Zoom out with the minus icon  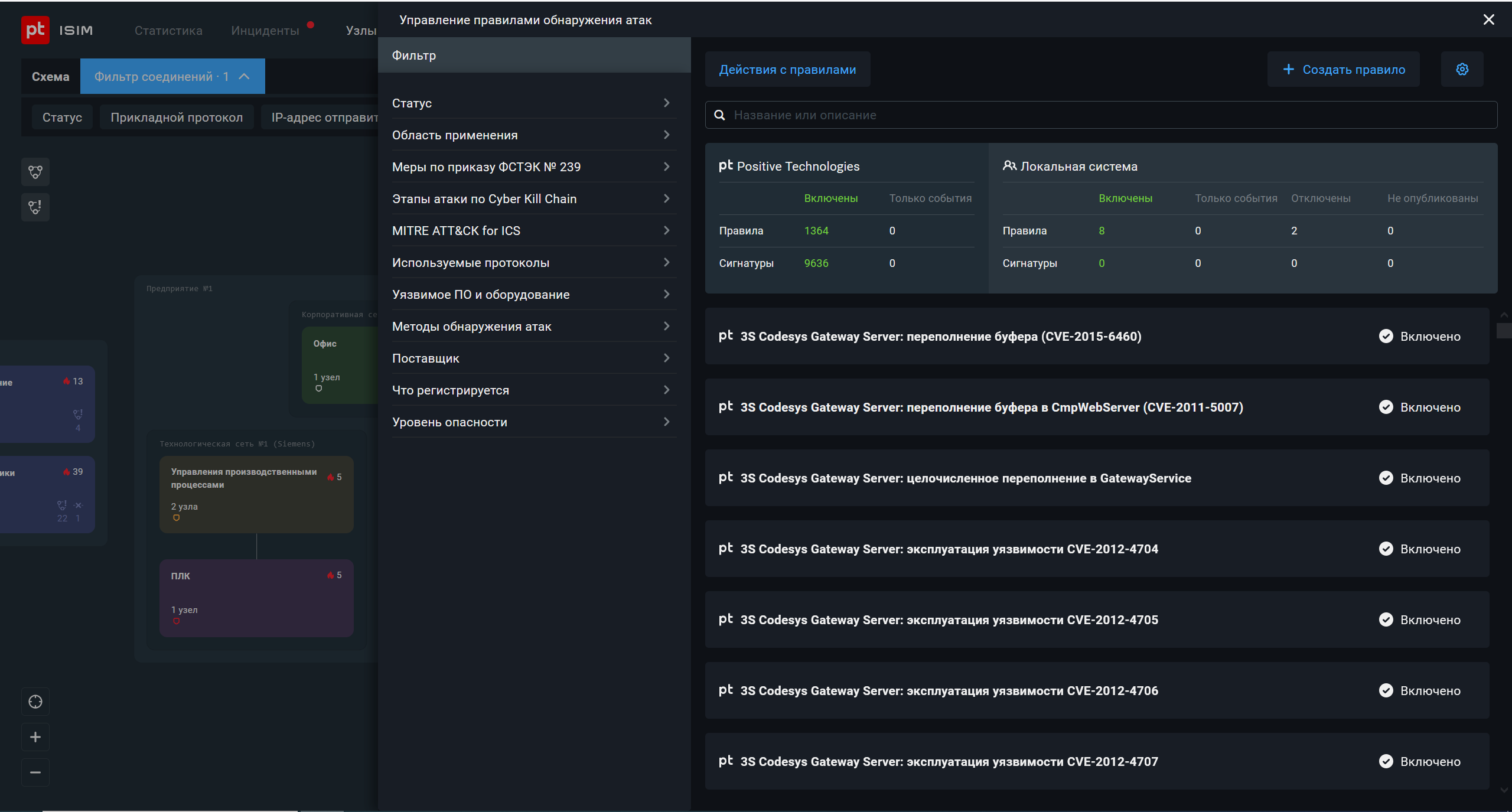coord(35,772)
